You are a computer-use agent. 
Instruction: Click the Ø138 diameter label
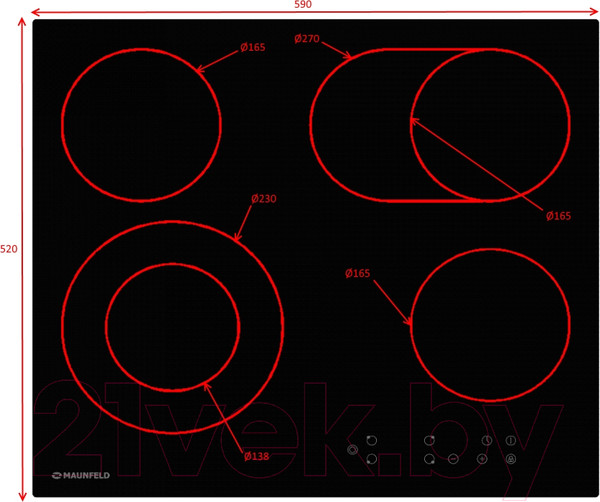[257, 457]
